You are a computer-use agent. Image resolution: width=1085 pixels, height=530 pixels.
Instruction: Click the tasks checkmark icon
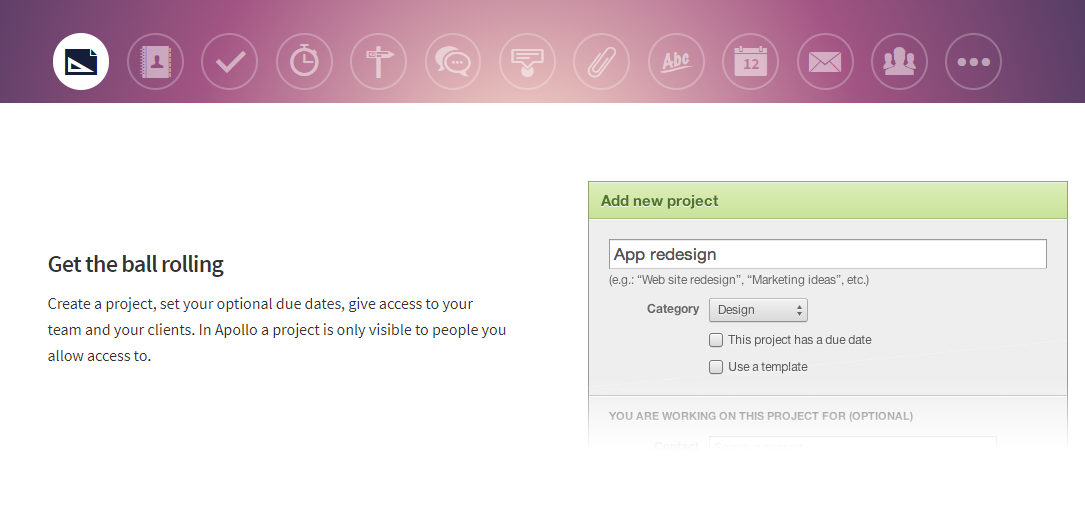pyautogui.click(x=230, y=62)
